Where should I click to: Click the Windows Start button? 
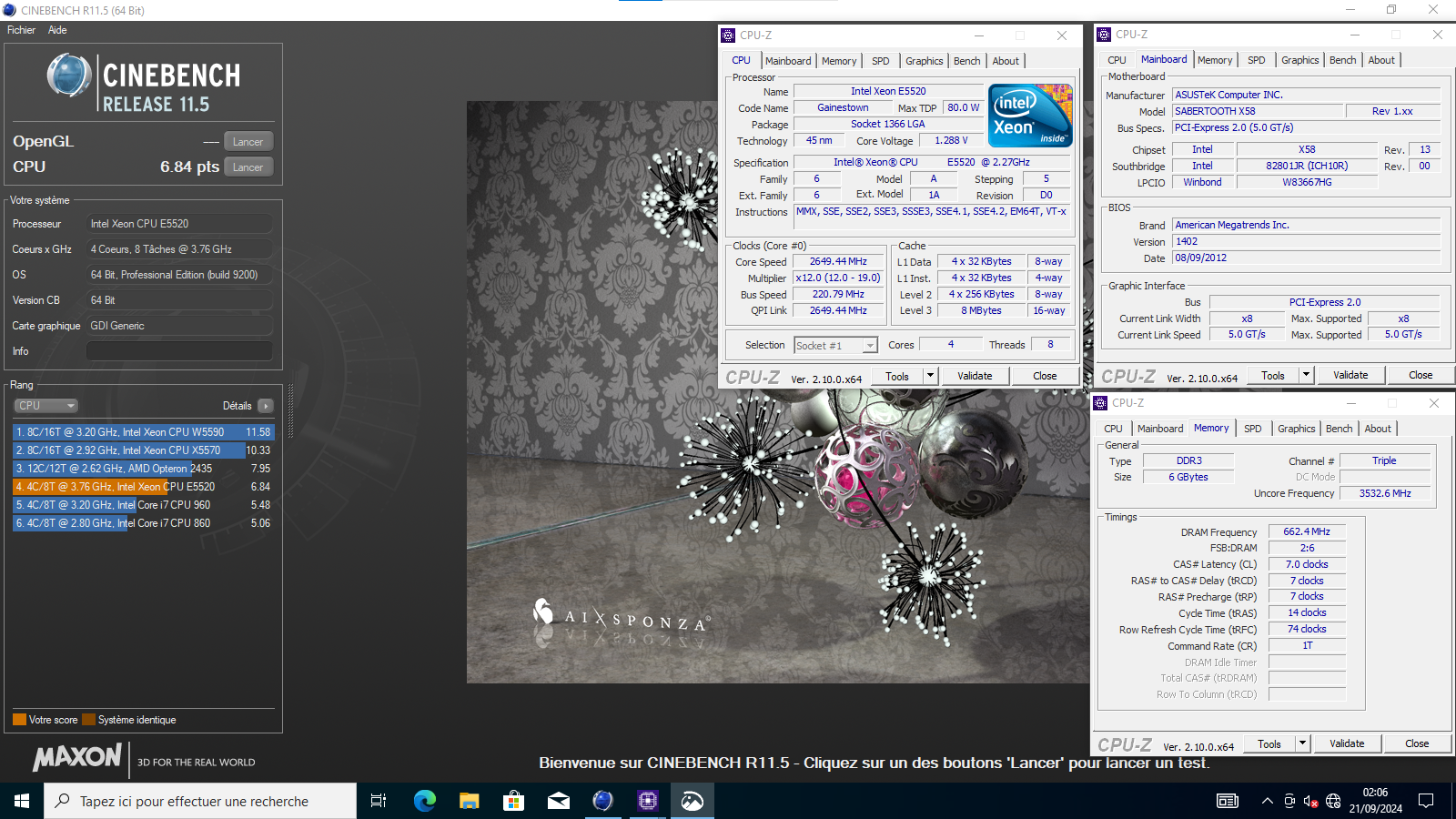pyautogui.click(x=22, y=801)
